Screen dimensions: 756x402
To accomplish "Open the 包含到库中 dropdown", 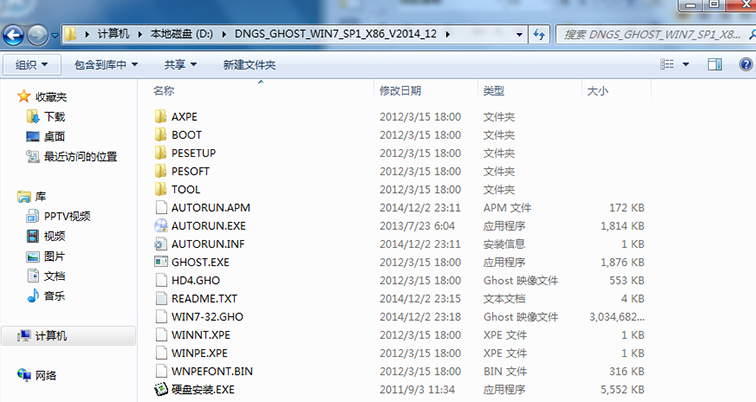I will tap(106, 65).
